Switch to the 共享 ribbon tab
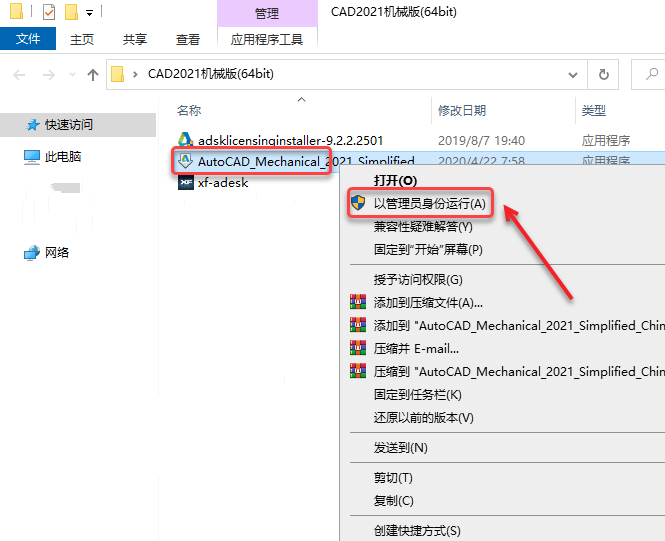Image resolution: width=665 pixels, height=541 pixels. pyautogui.click(x=135, y=39)
